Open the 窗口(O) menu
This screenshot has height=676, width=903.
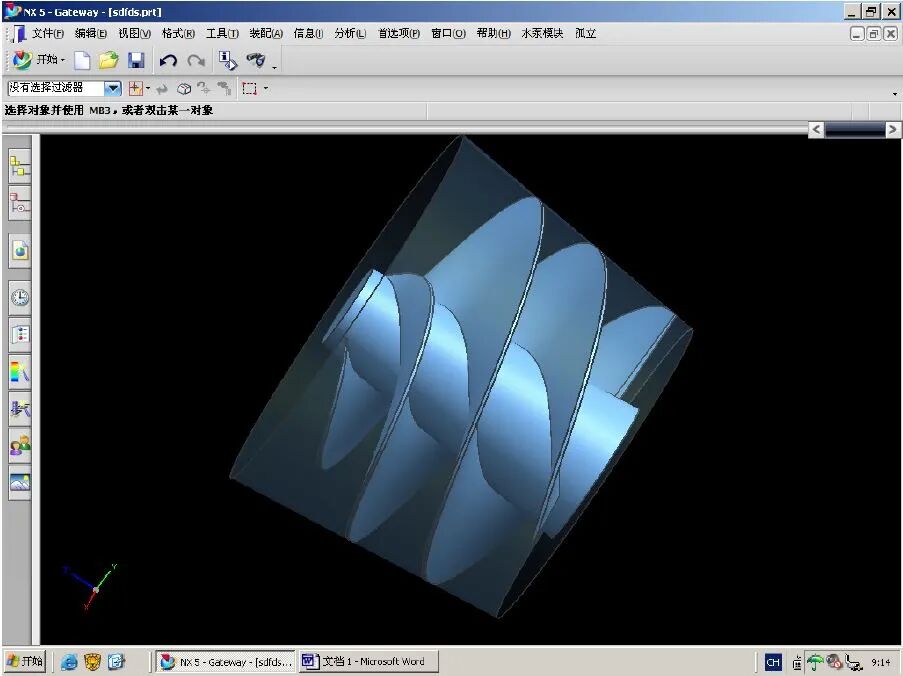pos(449,33)
